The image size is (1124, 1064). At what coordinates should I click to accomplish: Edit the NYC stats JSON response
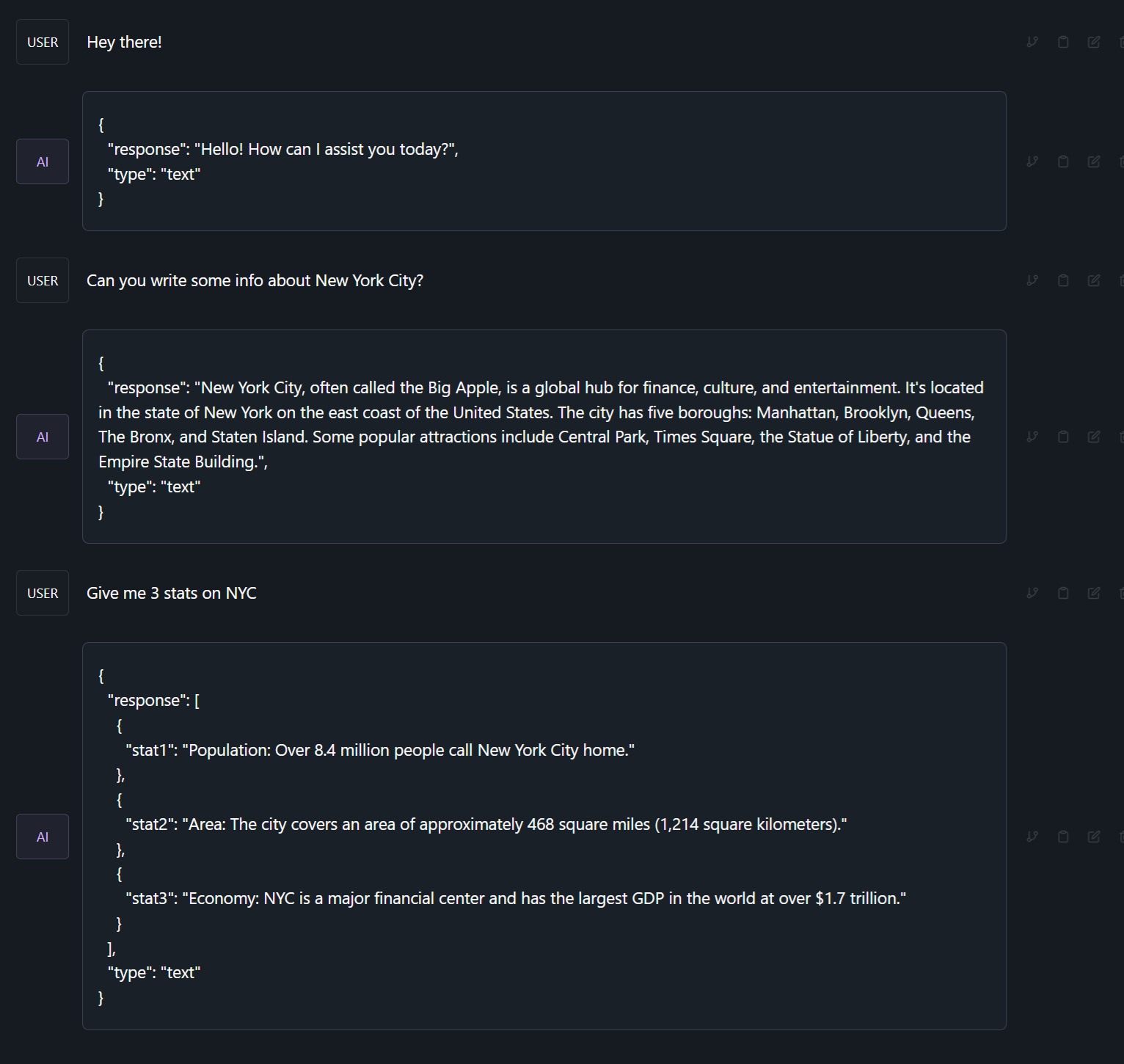click(x=1094, y=837)
